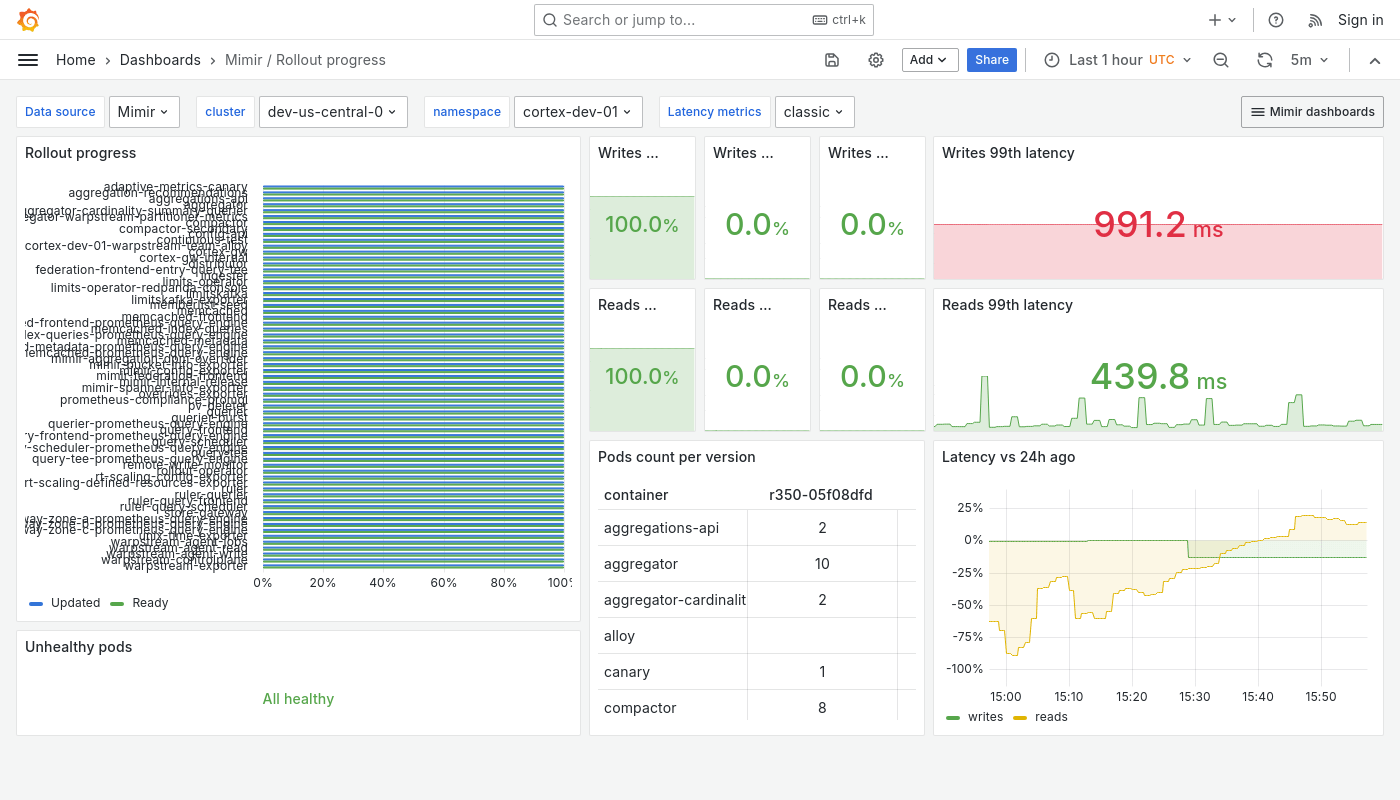The width and height of the screenshot is (1400, 800).
Task: Select Home in the breadcrumb
Action: [75, 60]
